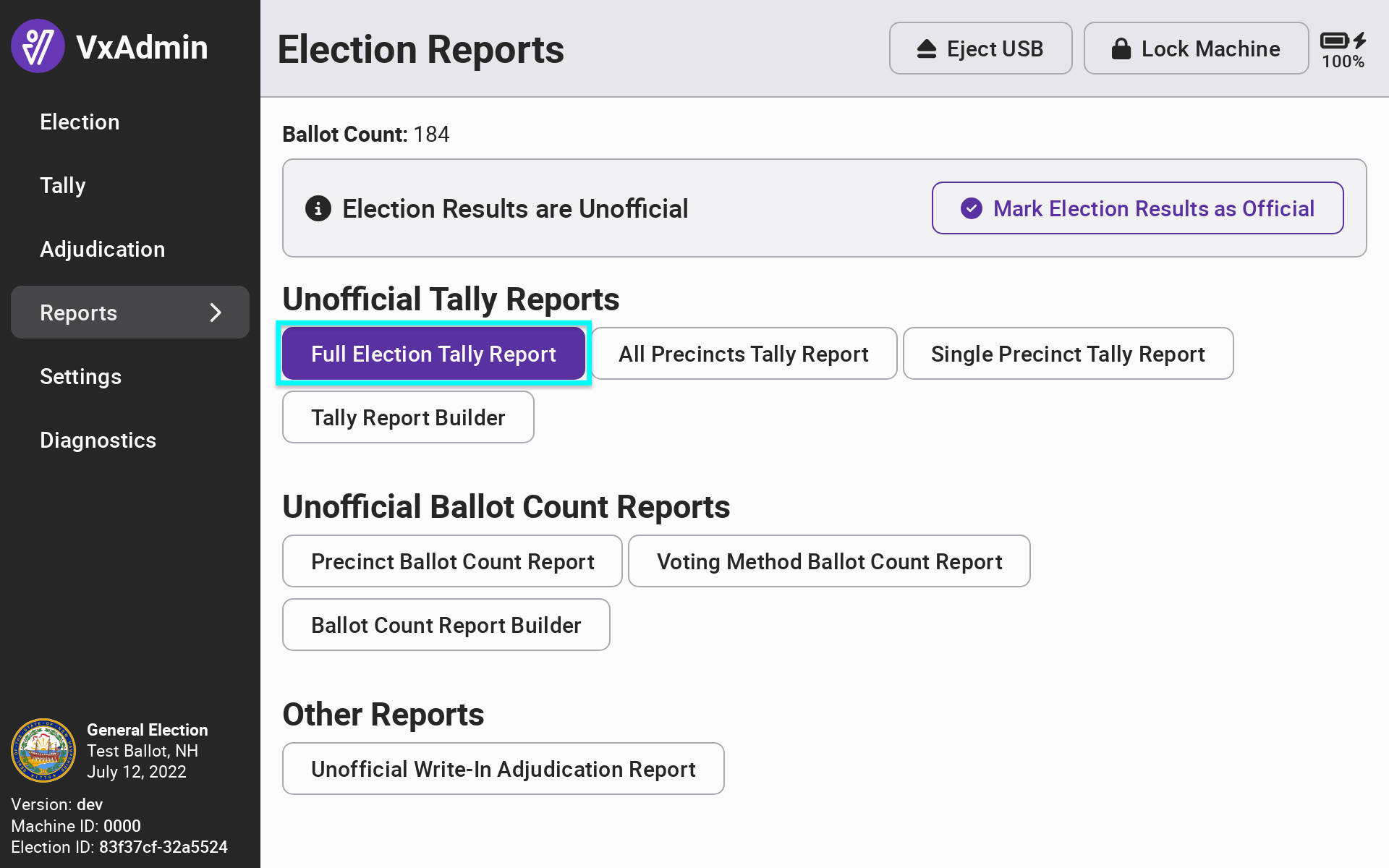Image resolution: width=1389 pixels, height=868 pixels.
Task: Open Voting Method Ballot Count Report
Action: tap(829, 561)
